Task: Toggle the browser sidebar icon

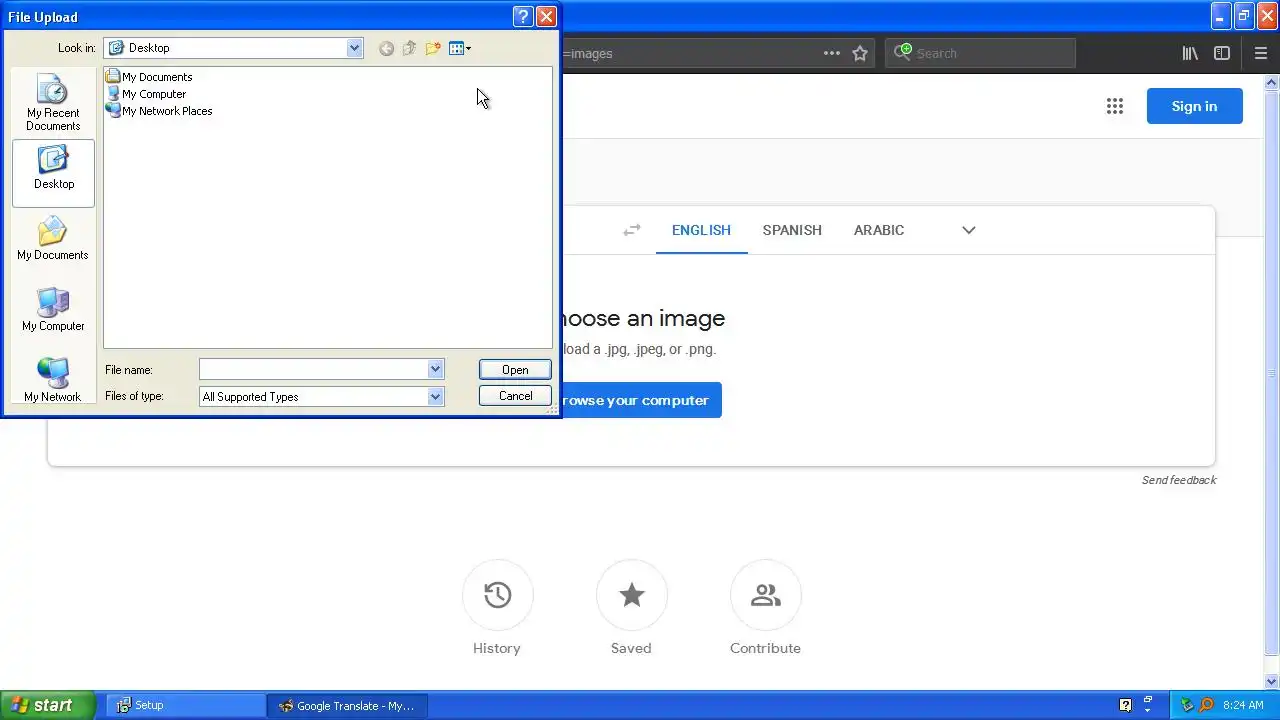Action: pos(1222,53)
